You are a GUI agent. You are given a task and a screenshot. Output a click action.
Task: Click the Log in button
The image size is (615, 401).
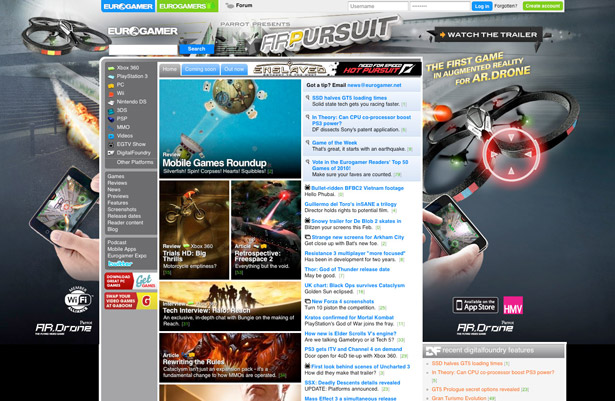pyautogui.click(x=482, y=6)
